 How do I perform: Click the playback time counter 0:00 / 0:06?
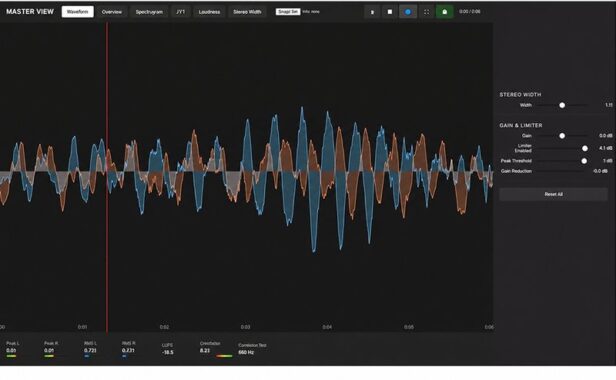coord(470,12)
